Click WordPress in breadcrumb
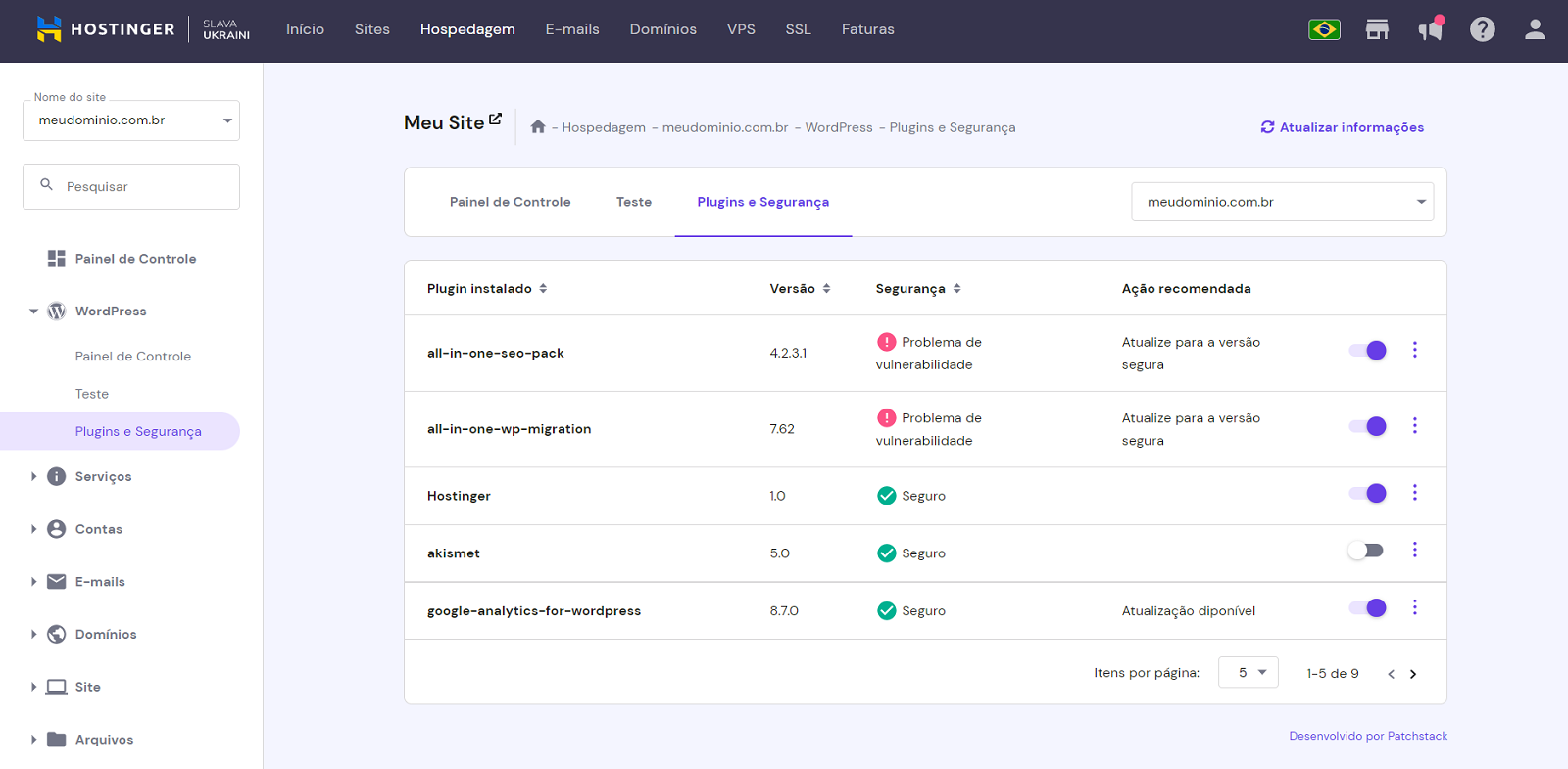Image resolution: width=1568 pixels, height=769 pixels. tap(839, 127)
